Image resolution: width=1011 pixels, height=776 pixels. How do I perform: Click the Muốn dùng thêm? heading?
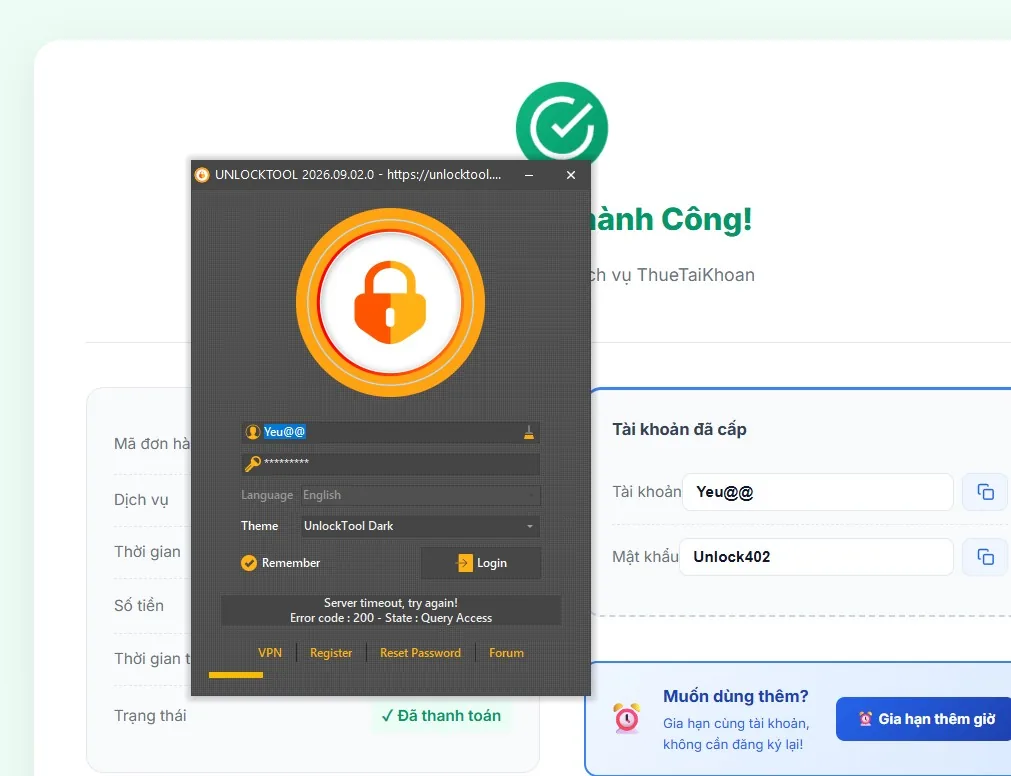point(736,696)
